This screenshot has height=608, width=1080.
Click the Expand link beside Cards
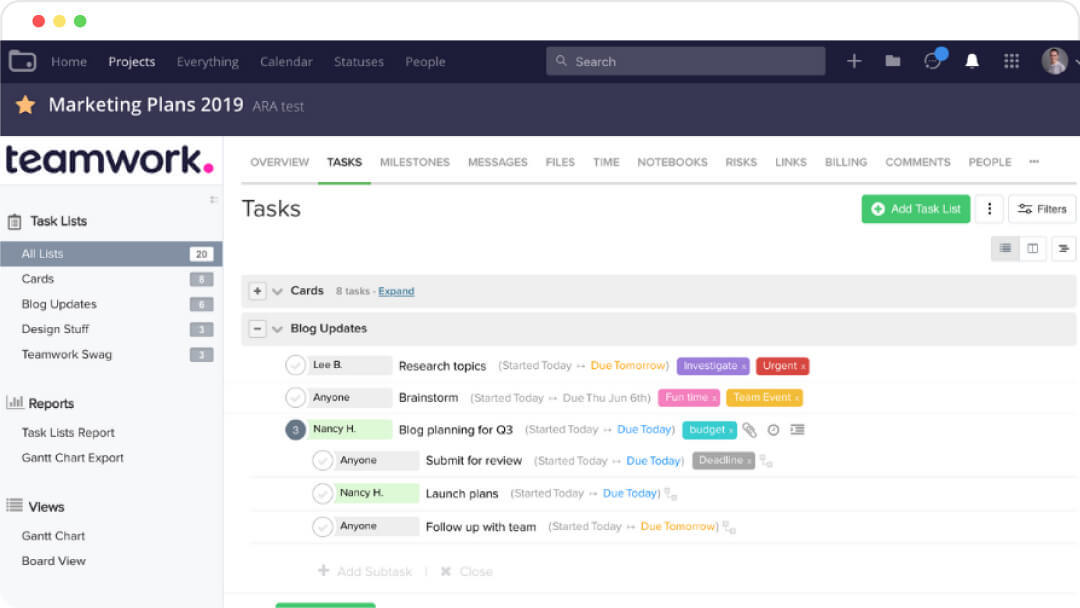click(396, 290)
